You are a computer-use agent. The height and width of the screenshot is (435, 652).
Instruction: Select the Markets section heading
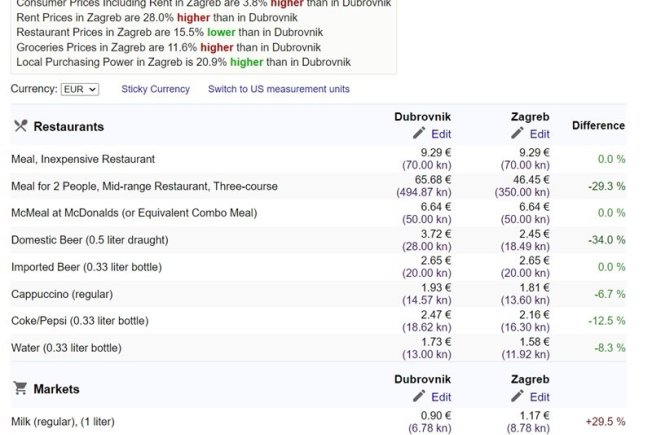(56, 389)
